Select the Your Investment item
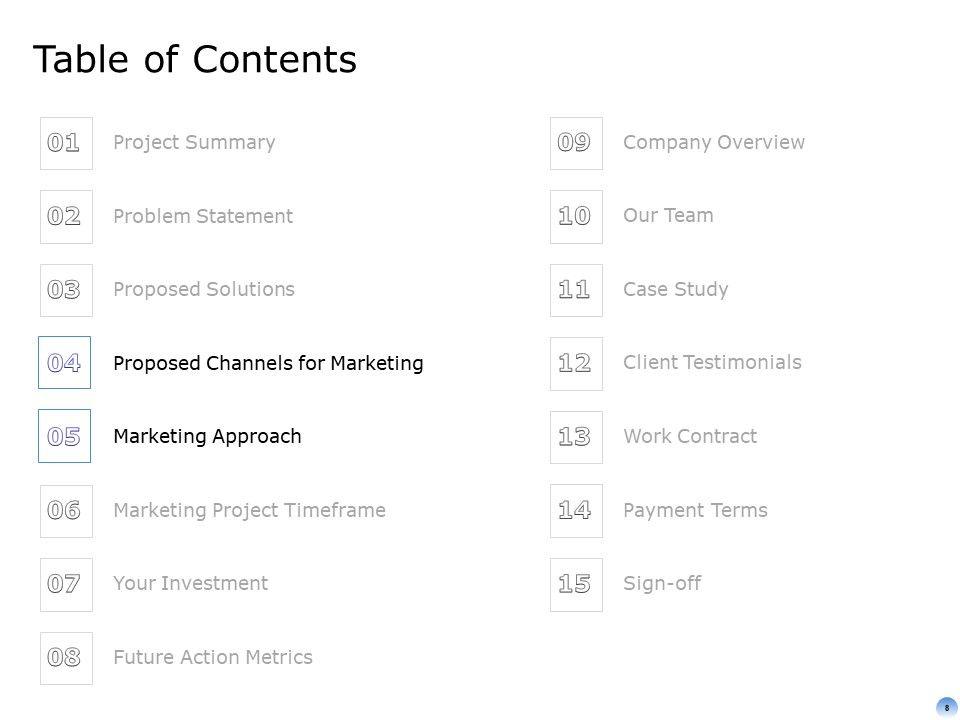The height and width of the screenshot is (720, 960). point(190,583)
